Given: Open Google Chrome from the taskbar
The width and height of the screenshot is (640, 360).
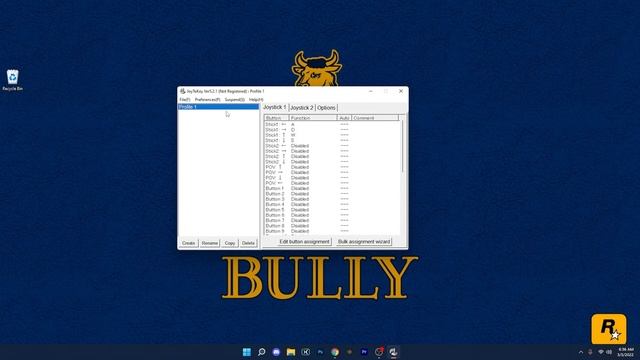Looking at the screenshot, I should (x=335, y=352).
